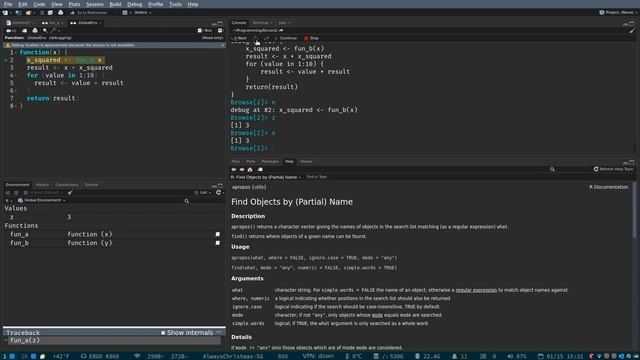This screenshot has width=640, height=360.
Task: Click the Help home icon
Action: tap(250, 169)
